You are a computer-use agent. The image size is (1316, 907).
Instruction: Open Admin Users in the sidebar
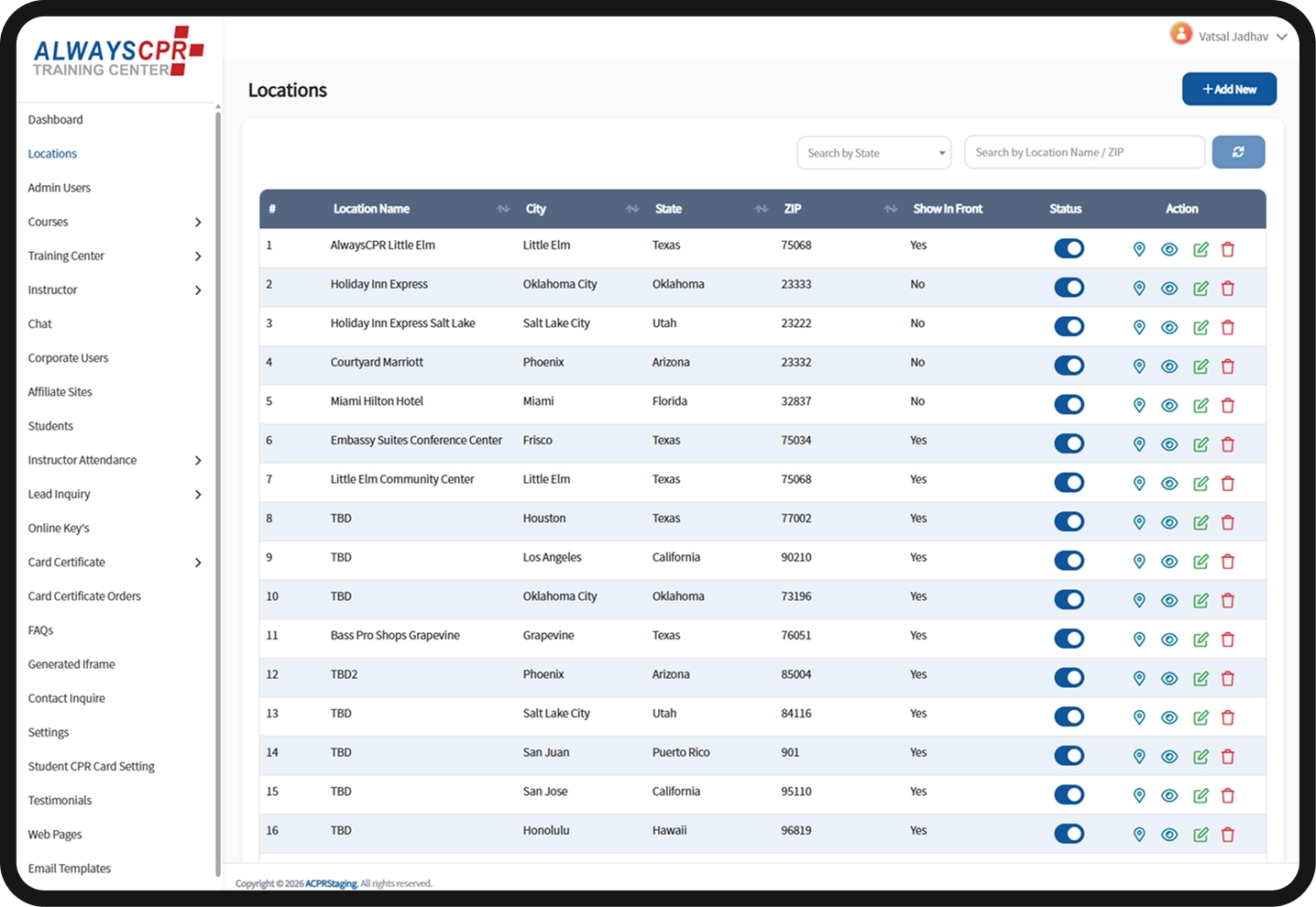coord(60,188)
